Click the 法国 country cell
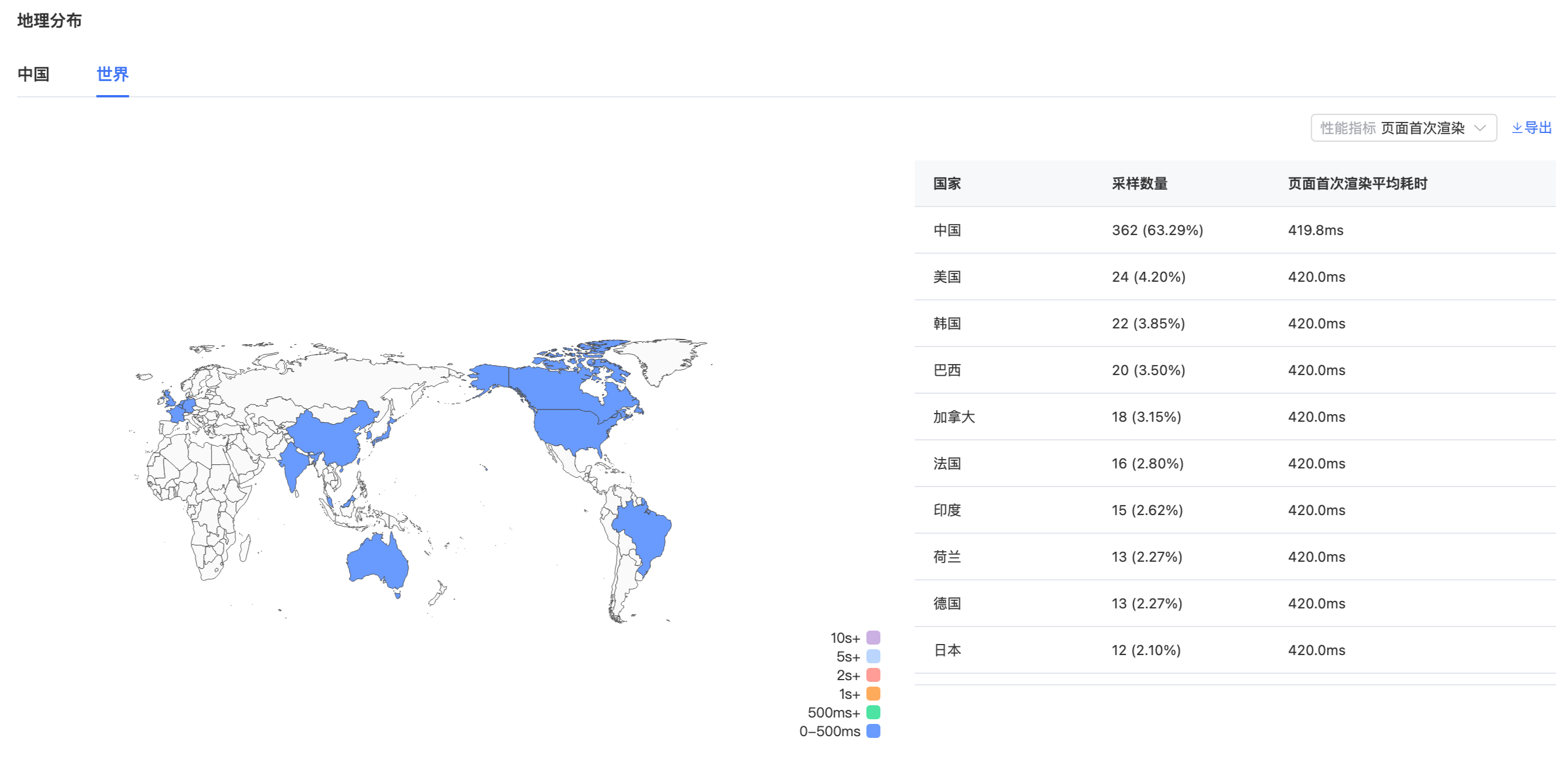 (x=947, y=464)
